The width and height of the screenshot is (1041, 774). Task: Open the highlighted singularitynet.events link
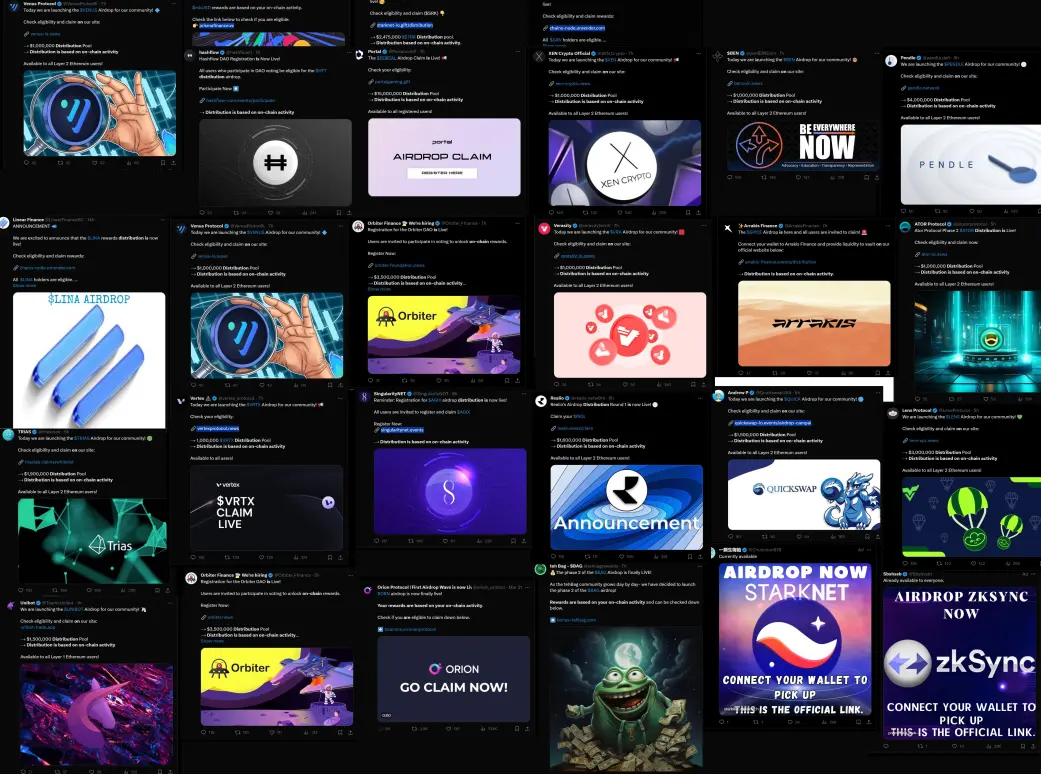click(402, 430)
